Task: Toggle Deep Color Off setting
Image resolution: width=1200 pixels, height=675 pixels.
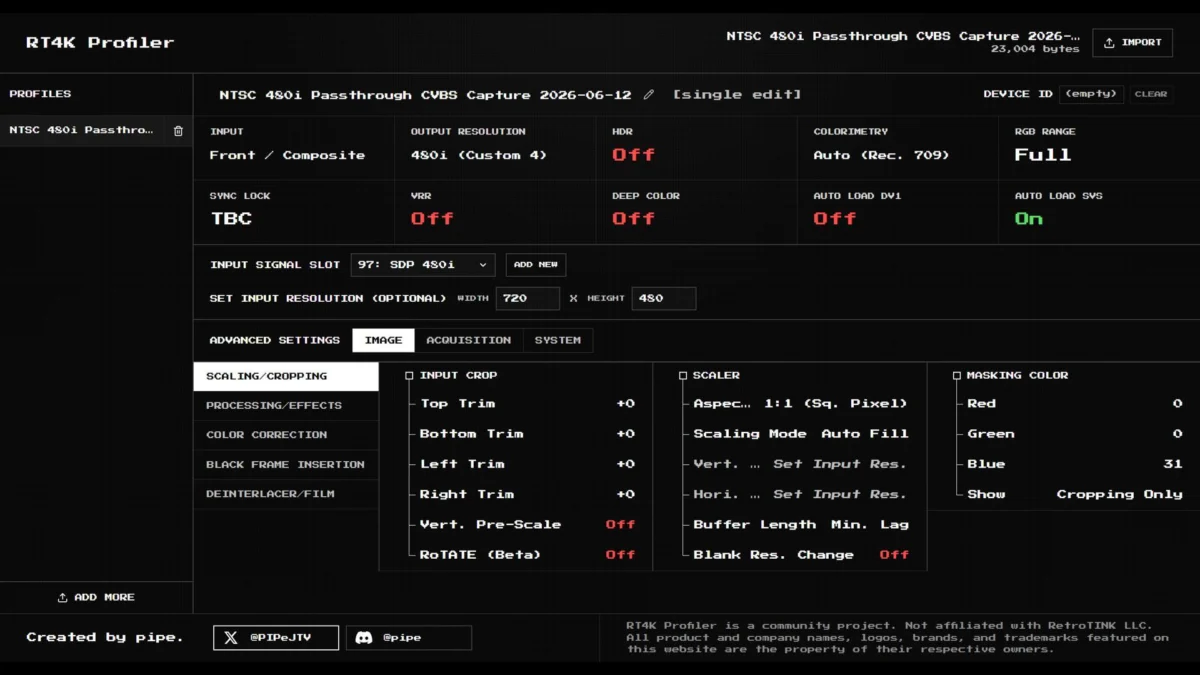Action: pos(633,219)
